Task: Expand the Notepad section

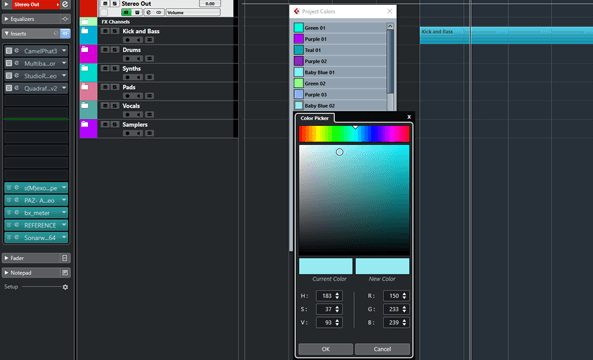Action: [x=6, y=273]
